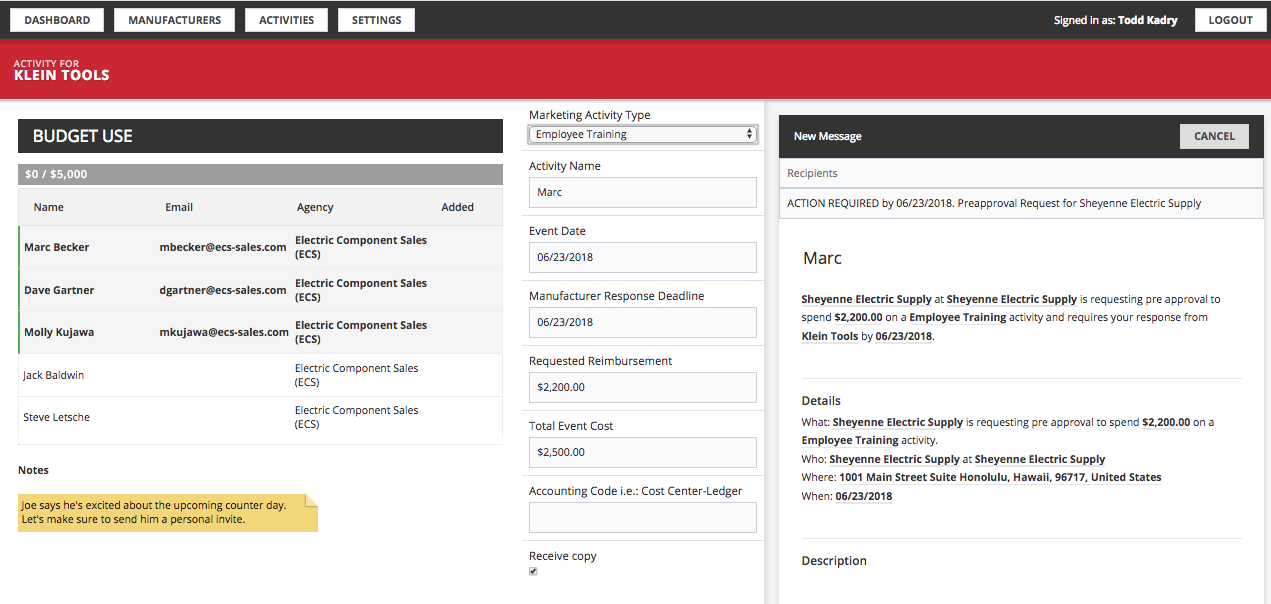
Task: Click the Recipients field in New Message
Action: click(x=1020, y=173)
